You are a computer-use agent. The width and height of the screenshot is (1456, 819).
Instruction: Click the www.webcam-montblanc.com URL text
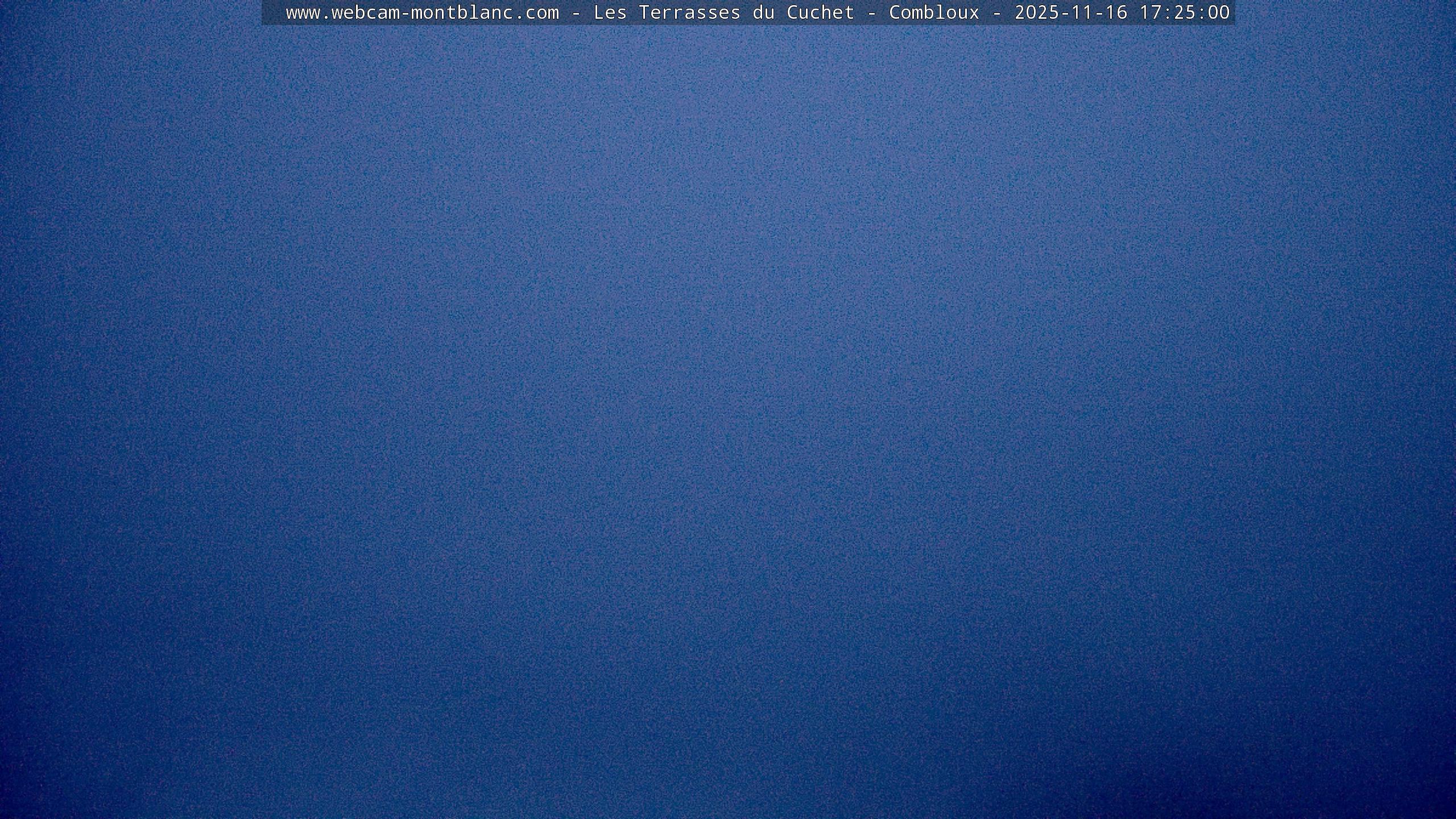tap(422, 13)
